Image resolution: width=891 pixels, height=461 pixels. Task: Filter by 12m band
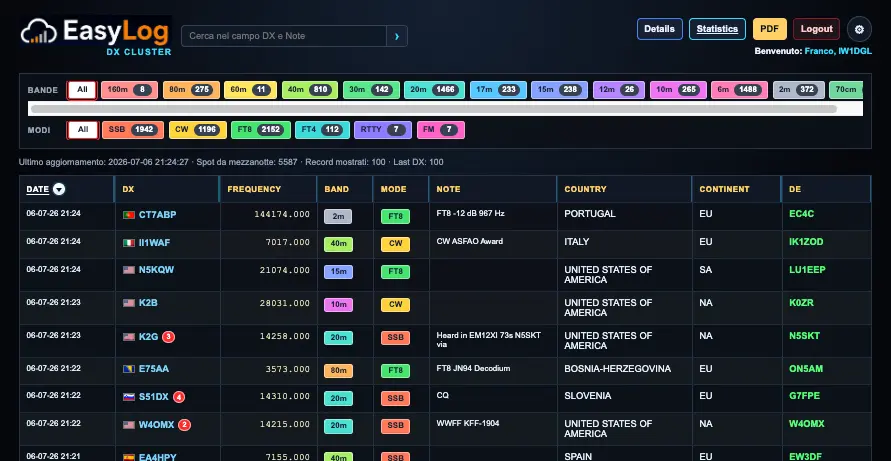pyautogui.click(x=619, y=90)
